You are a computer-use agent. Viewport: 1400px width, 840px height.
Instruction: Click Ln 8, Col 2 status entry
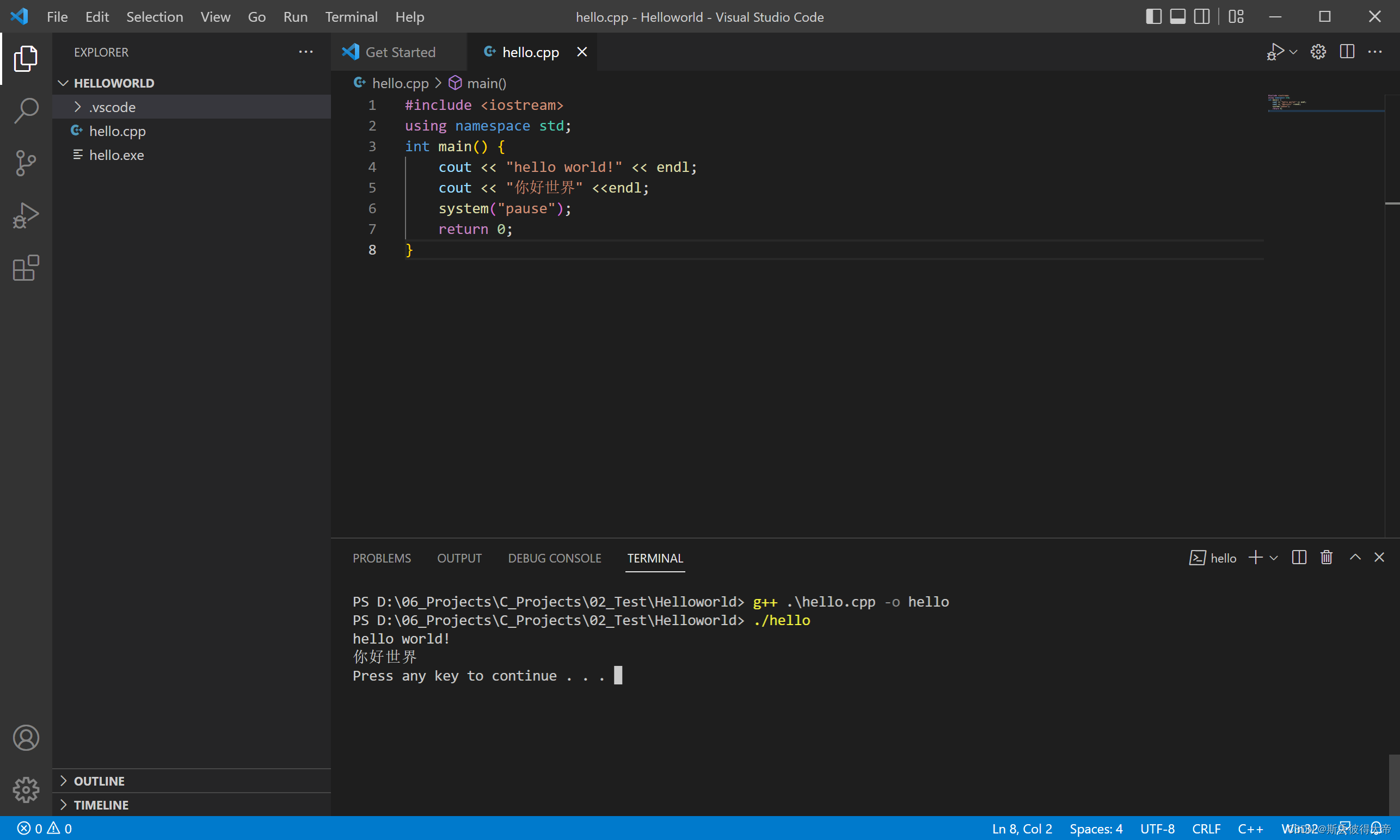pos(1022,828)
